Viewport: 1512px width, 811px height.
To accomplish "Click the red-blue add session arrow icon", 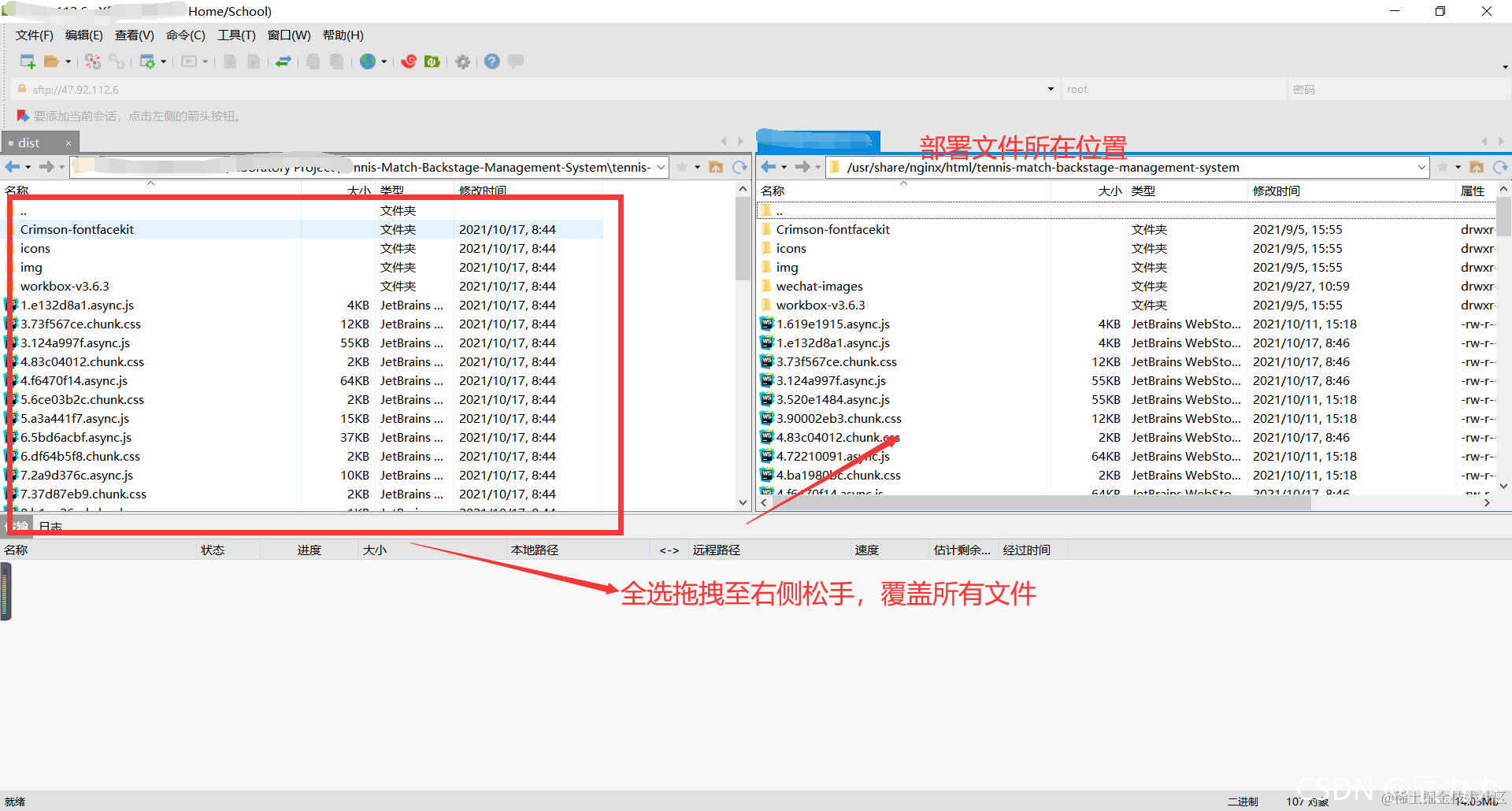I will pyautogui.click(x=23, y=116).
